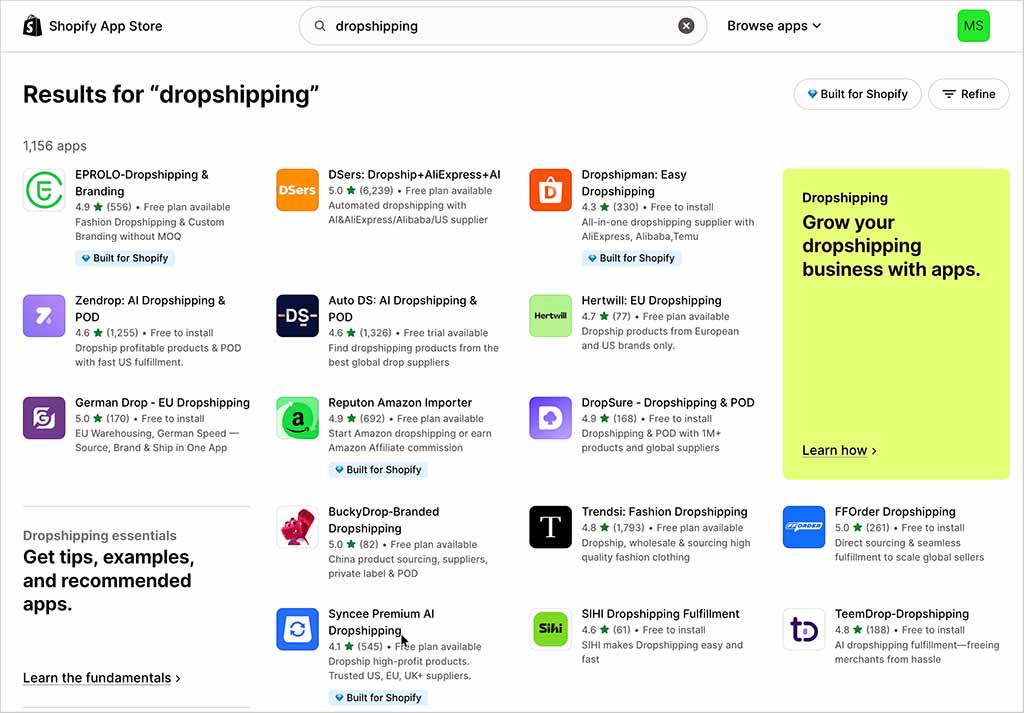Click EPROLO's Built for Shopify badge
The height and width of the screenshot is (713, 1024).
(x=125, y=258)
